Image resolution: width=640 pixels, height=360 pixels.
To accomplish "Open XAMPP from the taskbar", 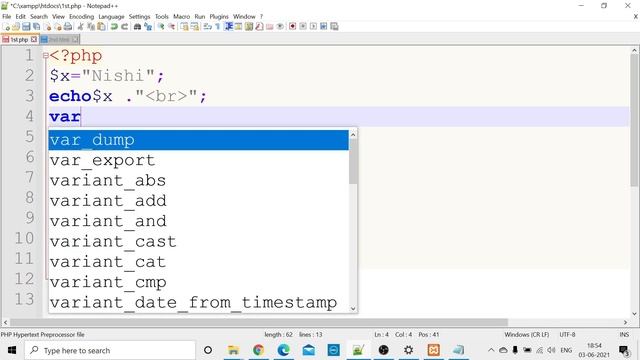I will 433,350.
